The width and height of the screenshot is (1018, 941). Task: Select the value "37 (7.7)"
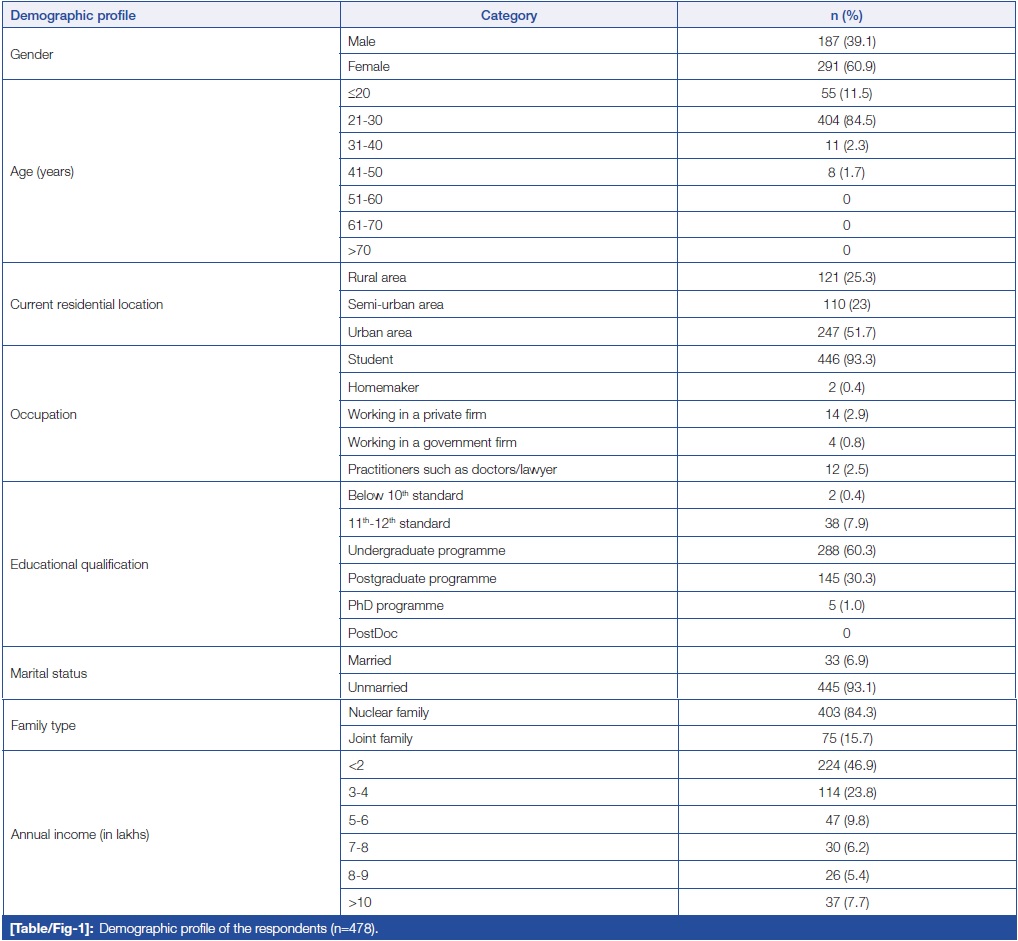846,903
